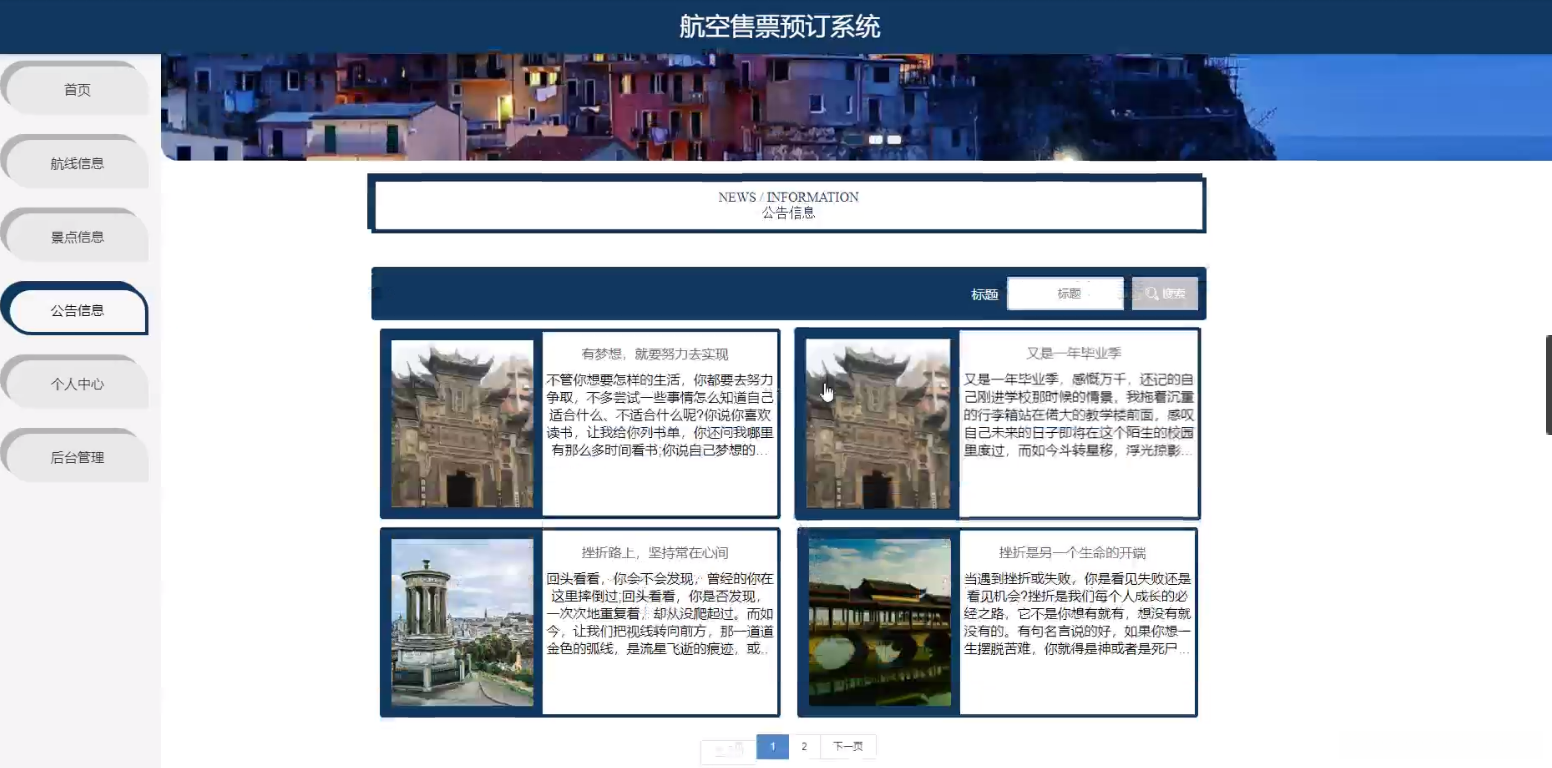The width and height of the screenshot is (1552, 768).
Task: Click the 搜索 search button with magnifier icon
Action: tap(1165, 293)
